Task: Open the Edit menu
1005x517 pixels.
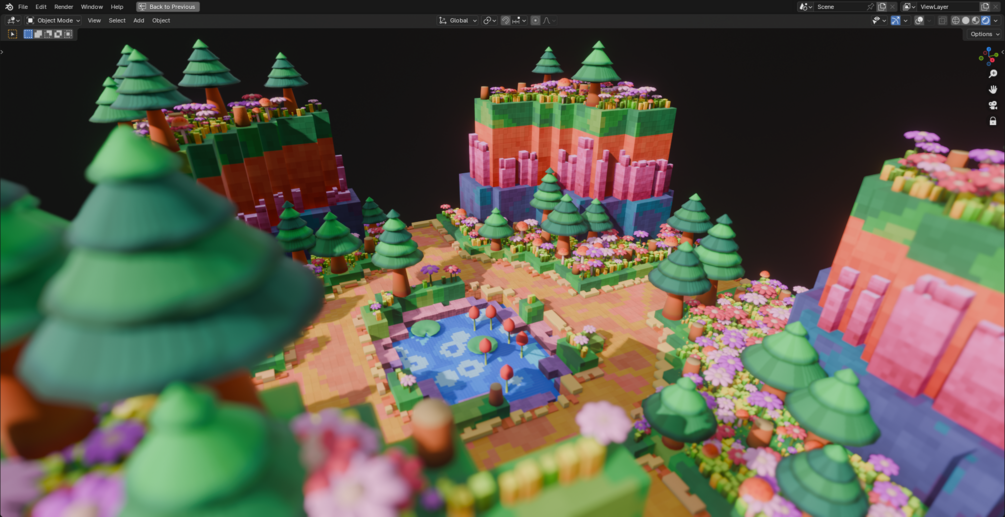Action: coord(41,6)
